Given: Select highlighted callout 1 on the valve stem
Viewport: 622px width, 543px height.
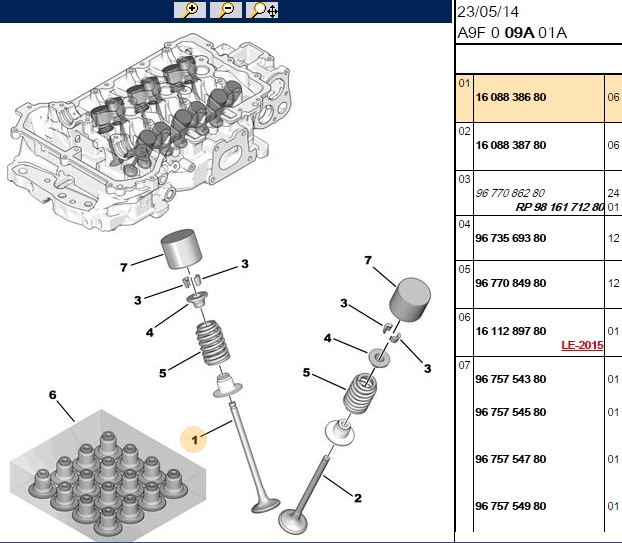Looking at the screenshot, I should coord(194,439).
